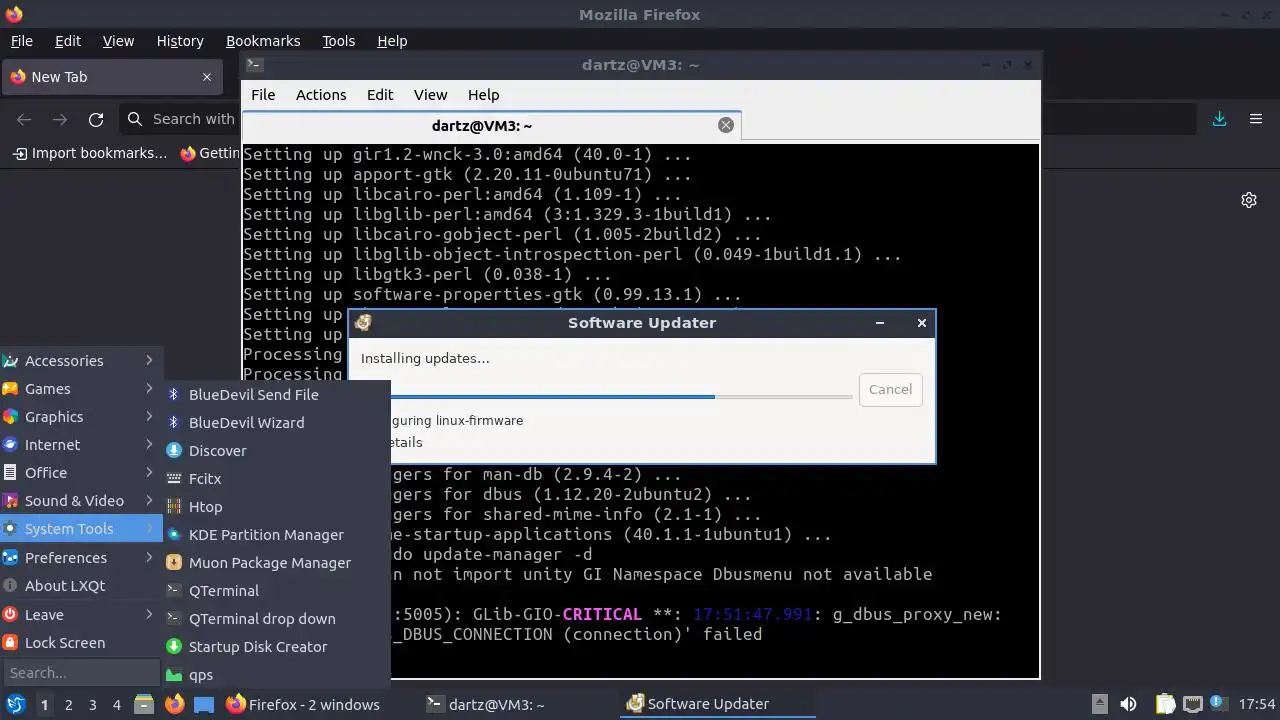Close the Firefox New Tab
Viewport: 1280px width, 720px height.
click(x=207, y=77)
